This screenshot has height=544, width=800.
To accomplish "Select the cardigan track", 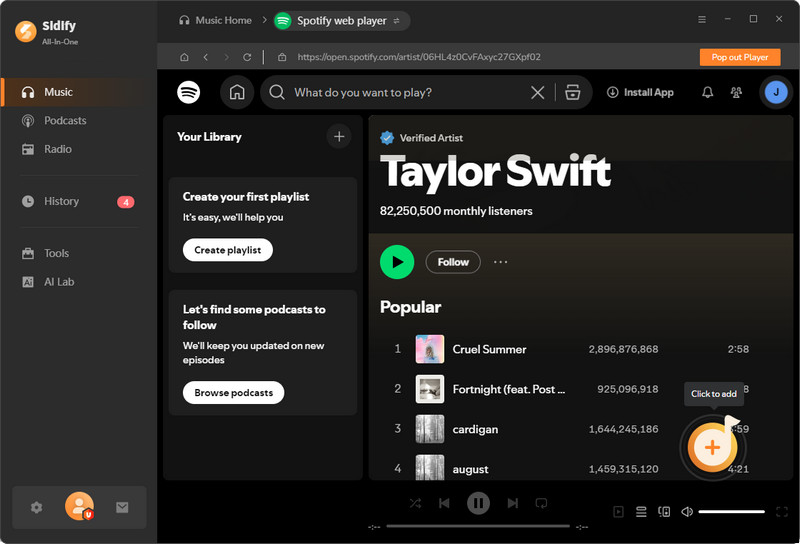I will [475, 430].
